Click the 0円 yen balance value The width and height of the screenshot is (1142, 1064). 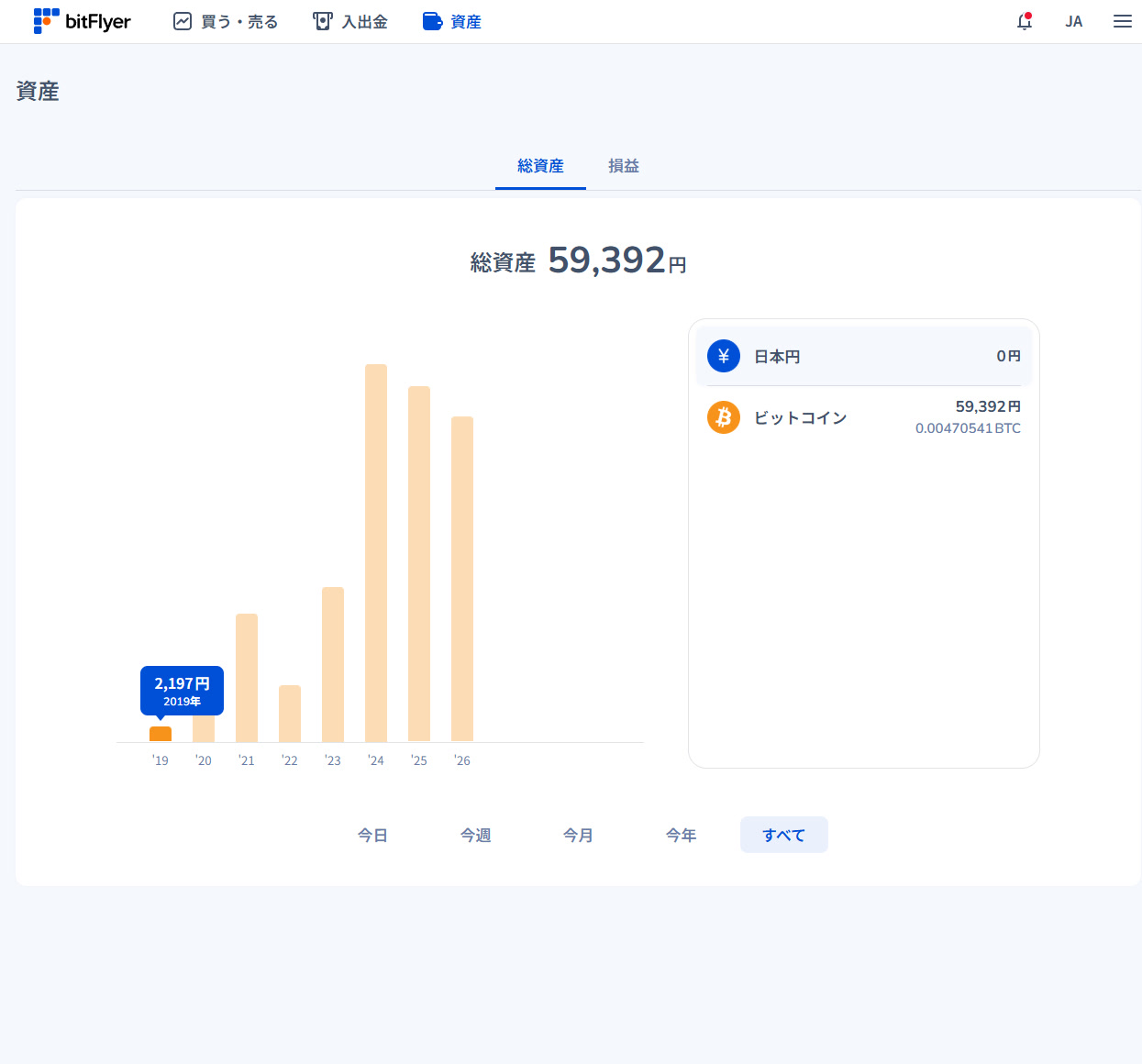(x=1008, y=356)
